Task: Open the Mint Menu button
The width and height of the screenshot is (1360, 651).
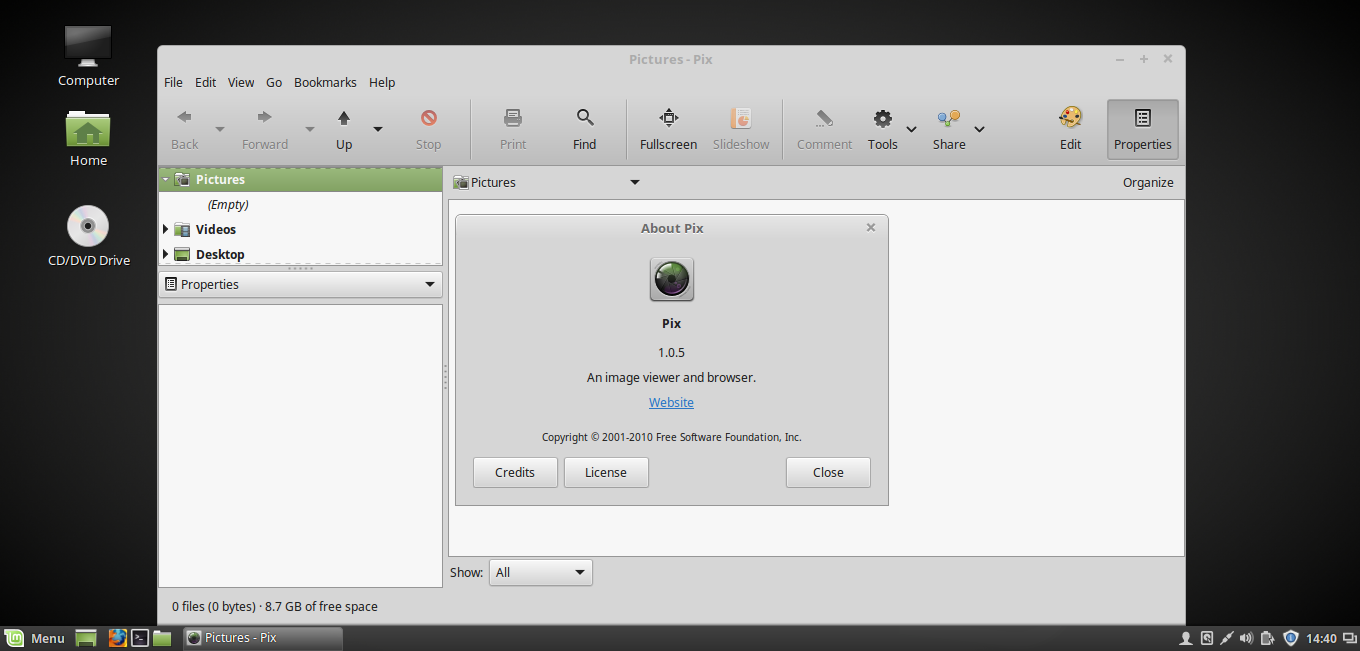Action: tap(35, 638)
